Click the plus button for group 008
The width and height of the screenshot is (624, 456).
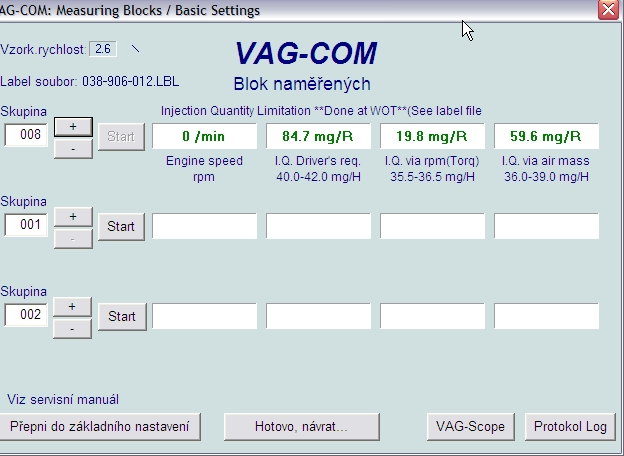tap(72, 127)
